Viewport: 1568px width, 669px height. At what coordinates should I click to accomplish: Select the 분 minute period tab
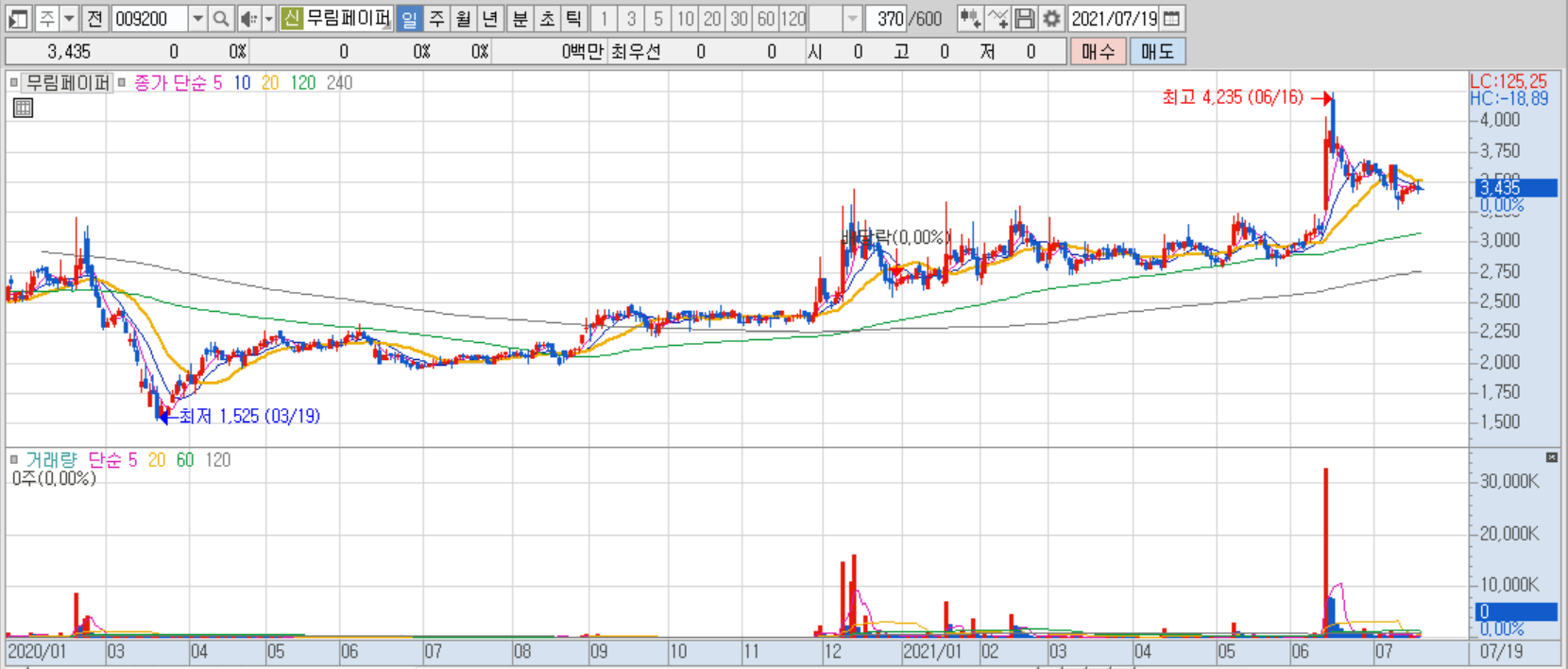[520, 18]
